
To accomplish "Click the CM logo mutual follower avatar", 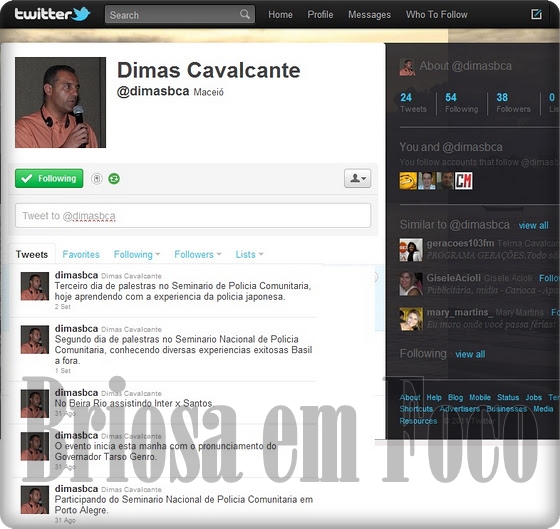I will click(x=464, y=181).
